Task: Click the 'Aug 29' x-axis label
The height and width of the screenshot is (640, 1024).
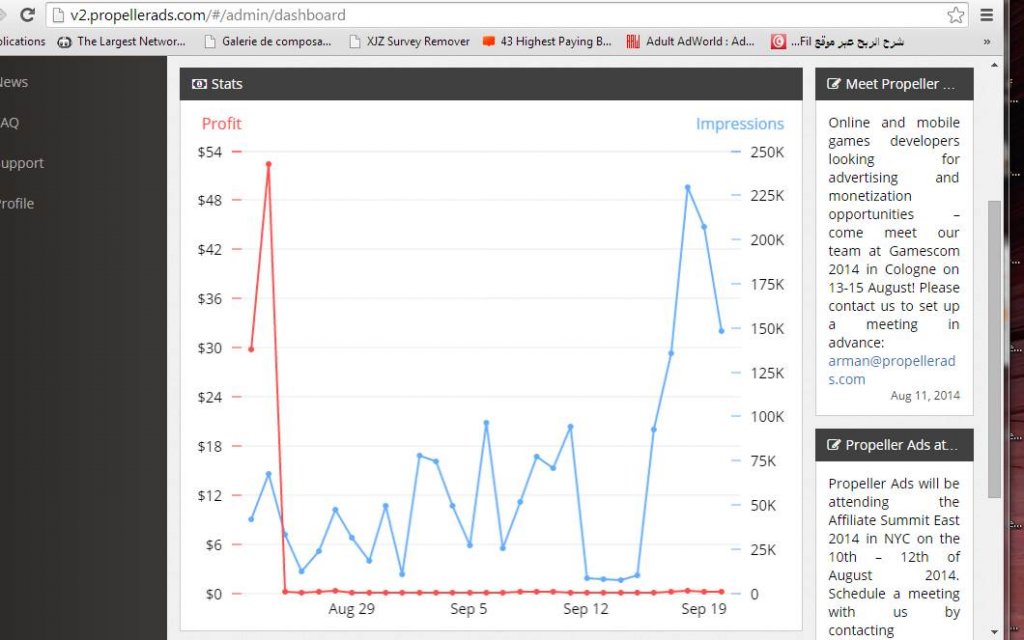Action: pos(351,609)
